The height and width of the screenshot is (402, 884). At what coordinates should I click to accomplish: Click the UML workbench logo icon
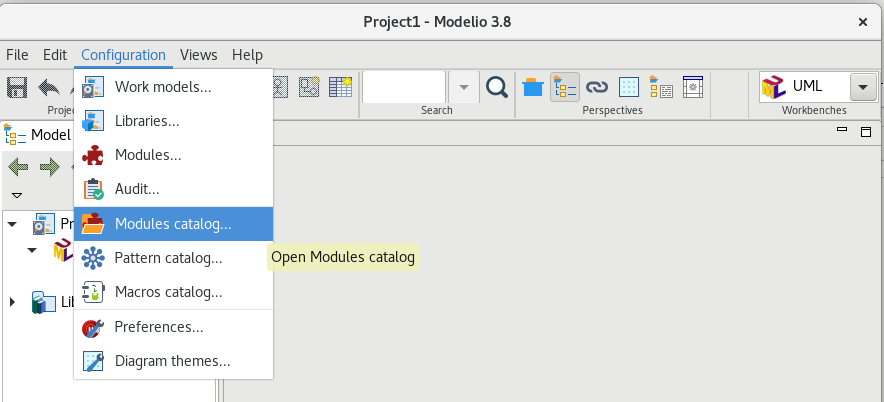pyautogui.click(x=774, y=87)
